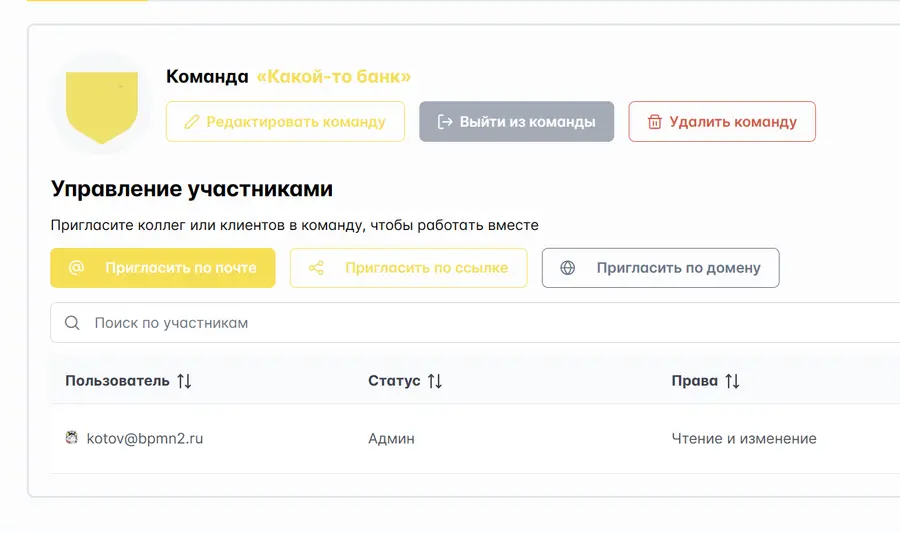
Task: Click the trash icon in Удалить команду
Action: click(x=655, y=122)
